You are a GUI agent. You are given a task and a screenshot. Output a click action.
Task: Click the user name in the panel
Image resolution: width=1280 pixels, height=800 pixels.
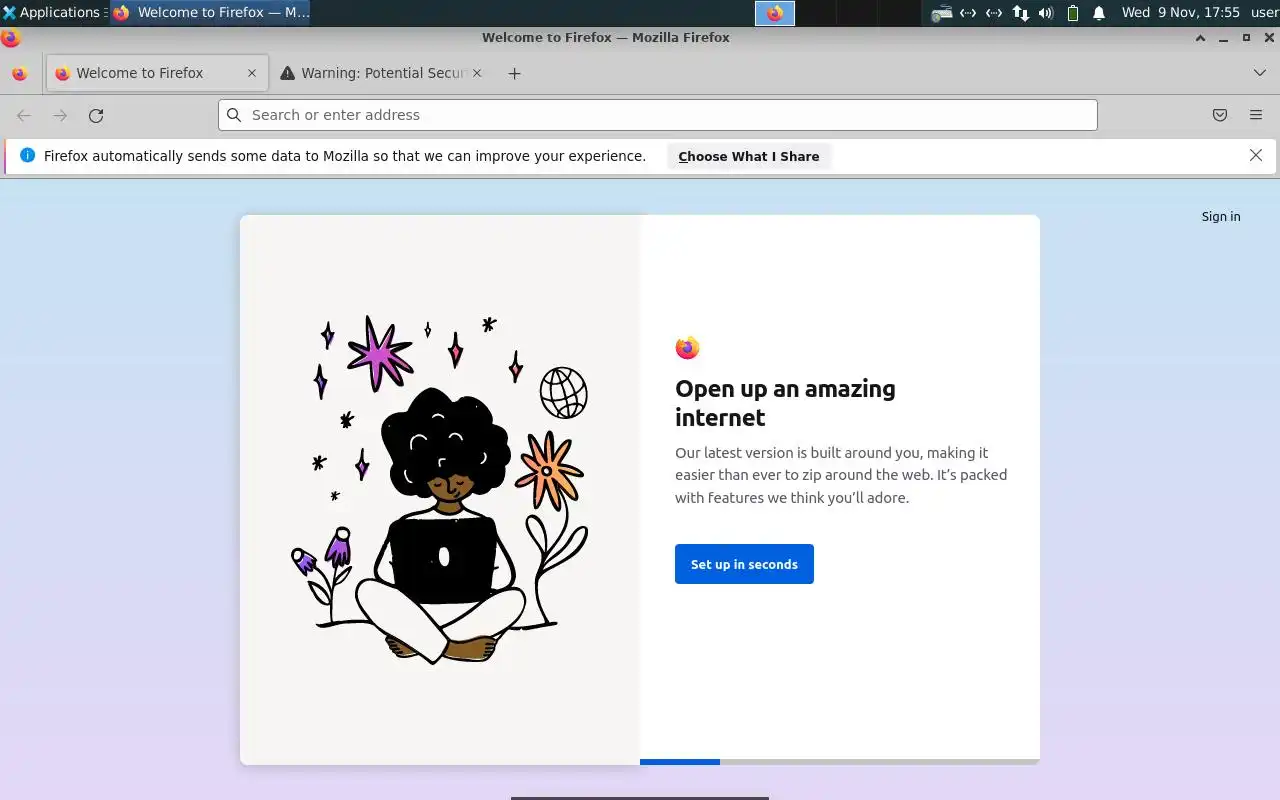(1265, 12)
